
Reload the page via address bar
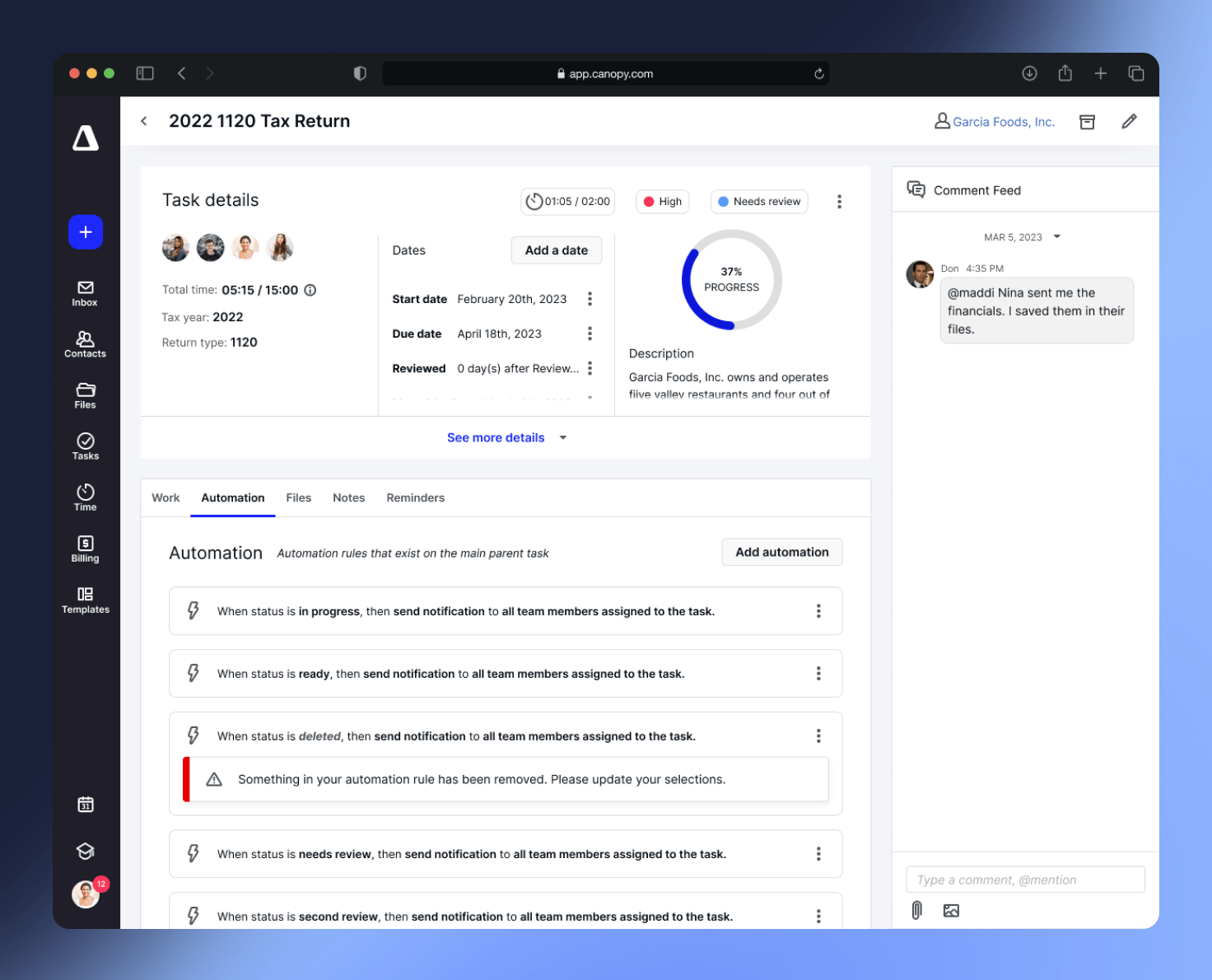819,73
